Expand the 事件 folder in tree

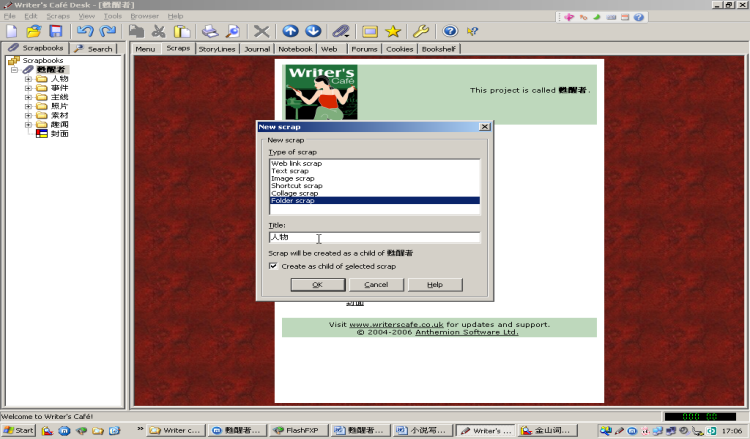click(x=28, y=88)
